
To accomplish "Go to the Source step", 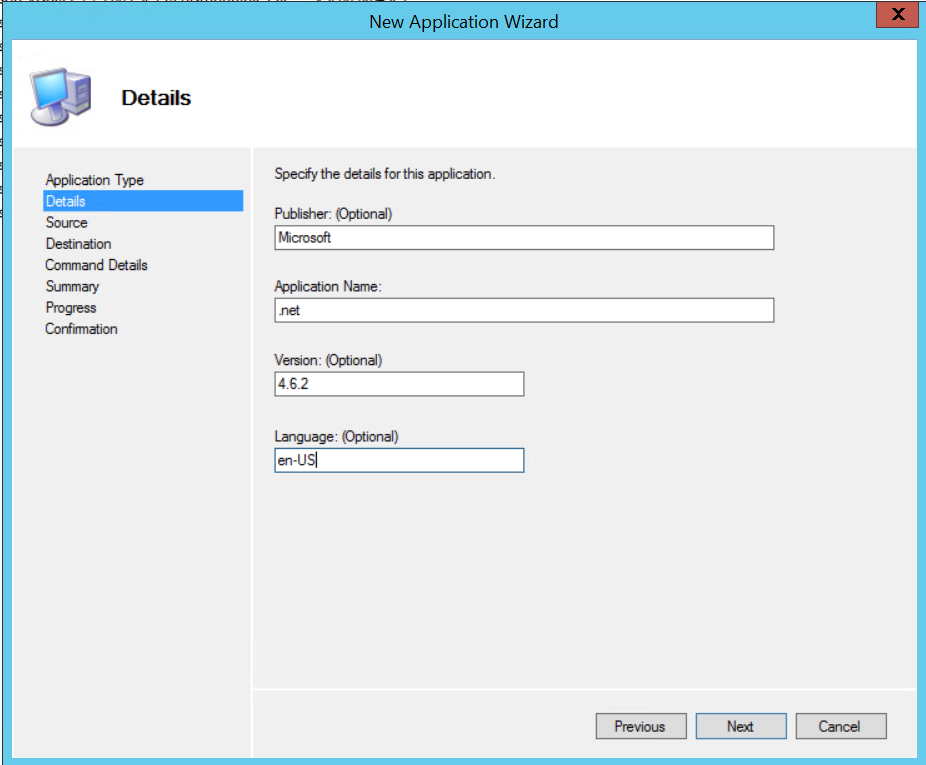I will 66,222.
